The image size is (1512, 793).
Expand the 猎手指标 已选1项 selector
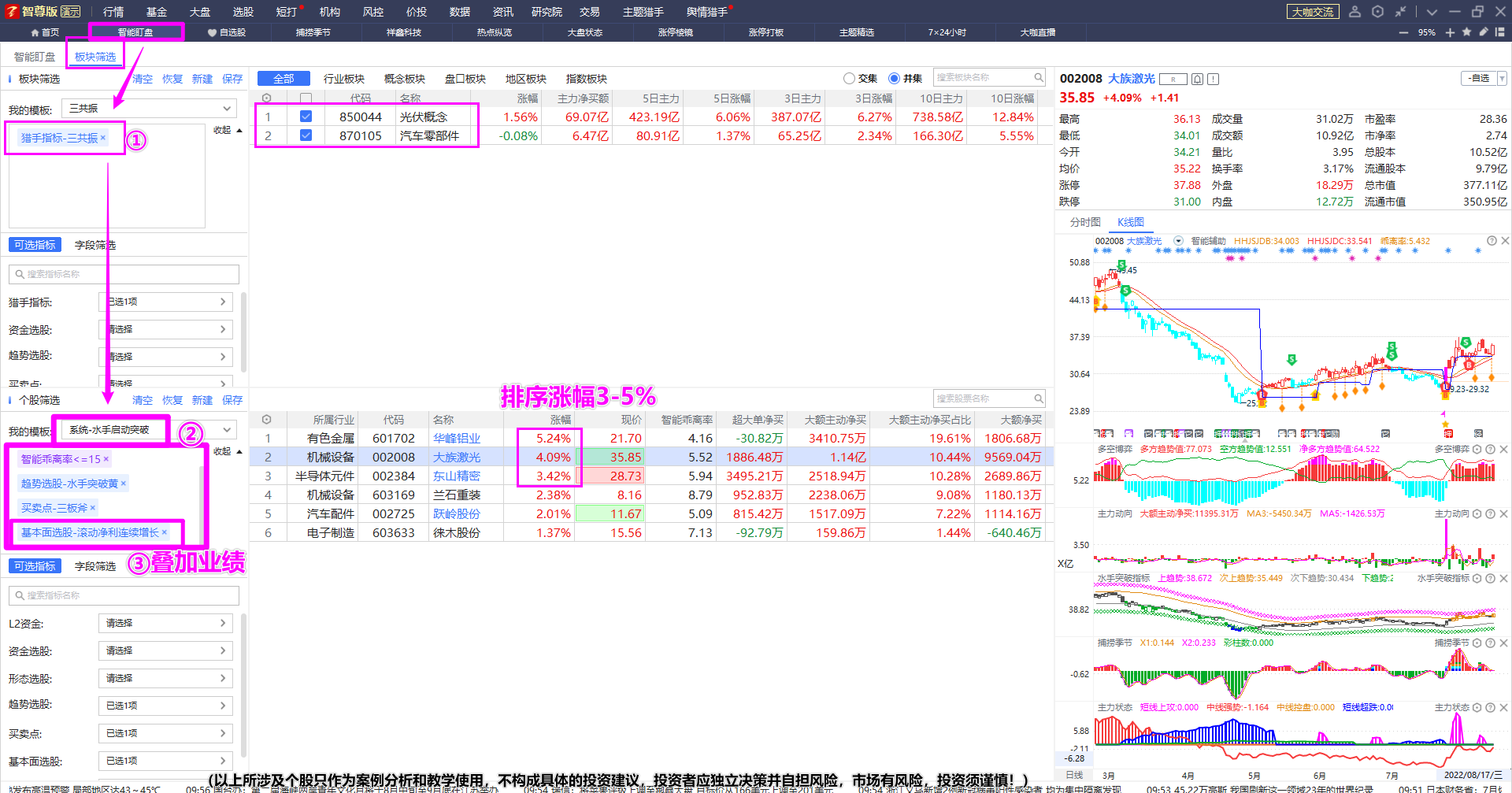click(x=165, y=302)
